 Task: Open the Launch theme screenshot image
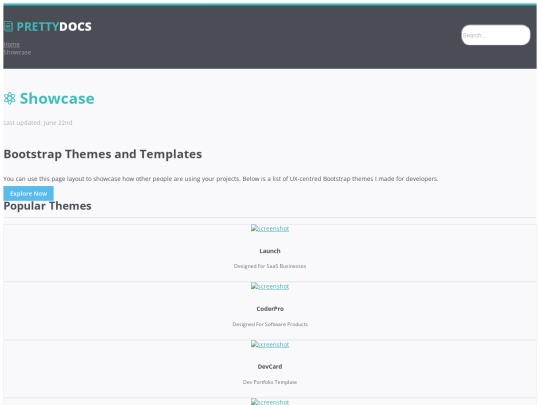(x=270, y=229)
